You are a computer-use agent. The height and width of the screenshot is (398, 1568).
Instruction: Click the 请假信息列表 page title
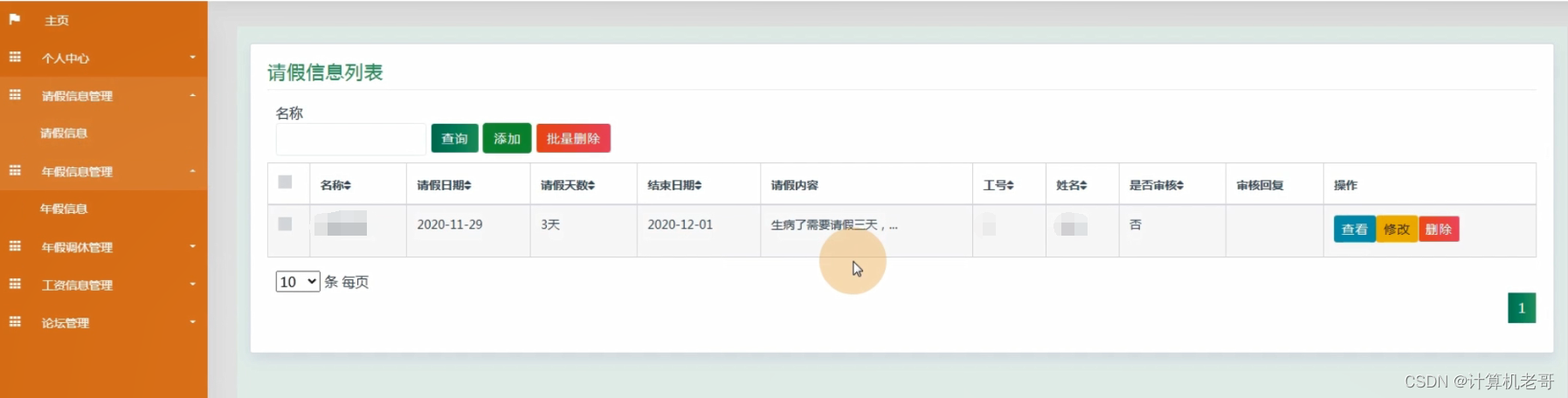325,72
